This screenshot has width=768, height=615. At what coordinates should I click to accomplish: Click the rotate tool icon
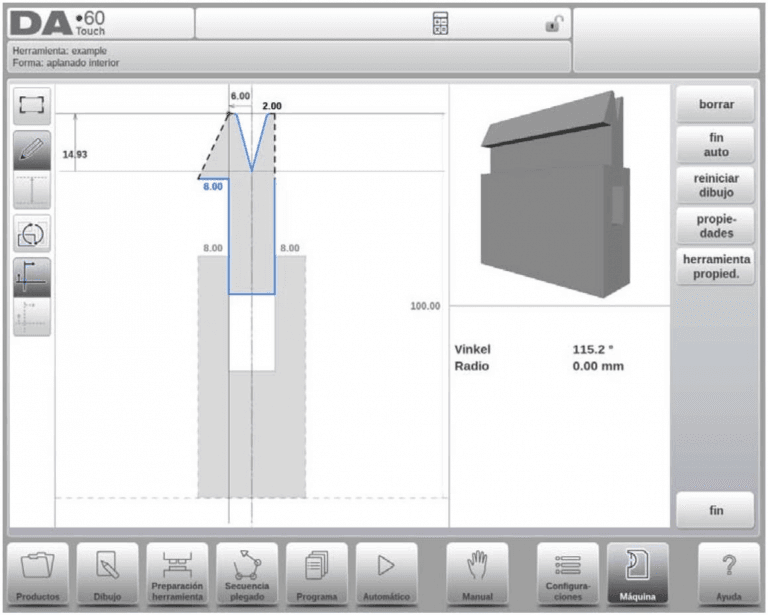coord(32,234)
